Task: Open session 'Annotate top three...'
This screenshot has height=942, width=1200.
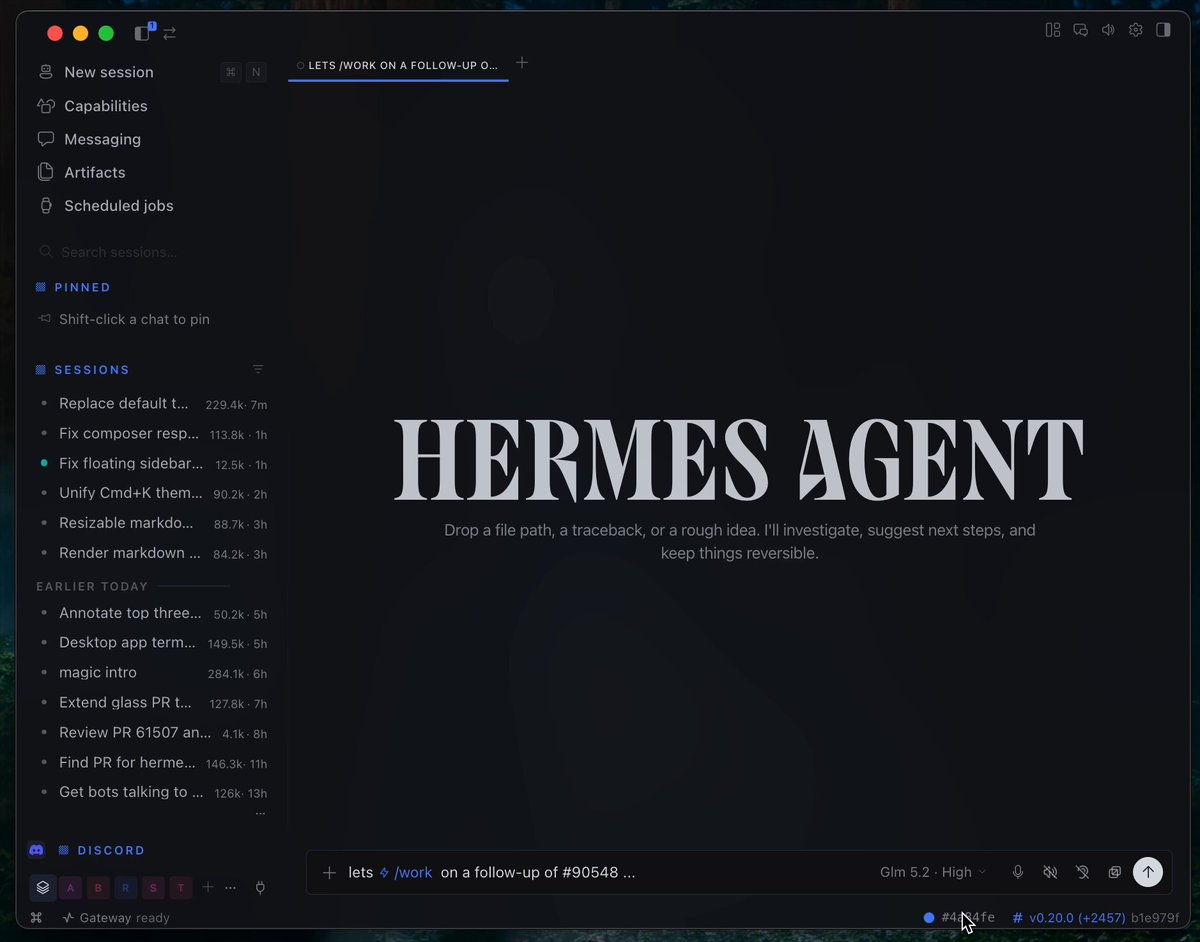Action: coord(151,613)
